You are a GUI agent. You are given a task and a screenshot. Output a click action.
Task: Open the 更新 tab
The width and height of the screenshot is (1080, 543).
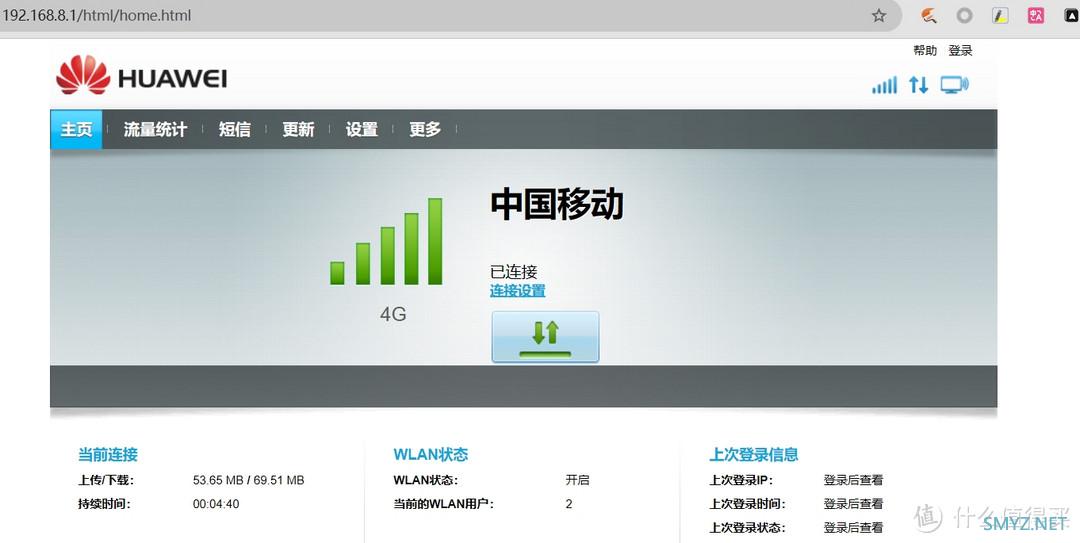coord(298,129)
